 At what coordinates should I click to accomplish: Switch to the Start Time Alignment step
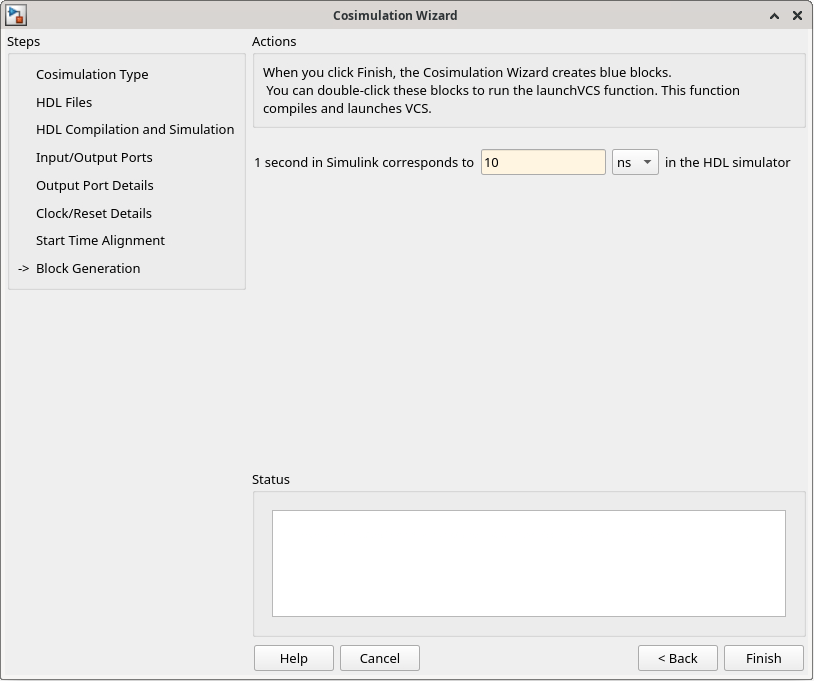[100, 240]
